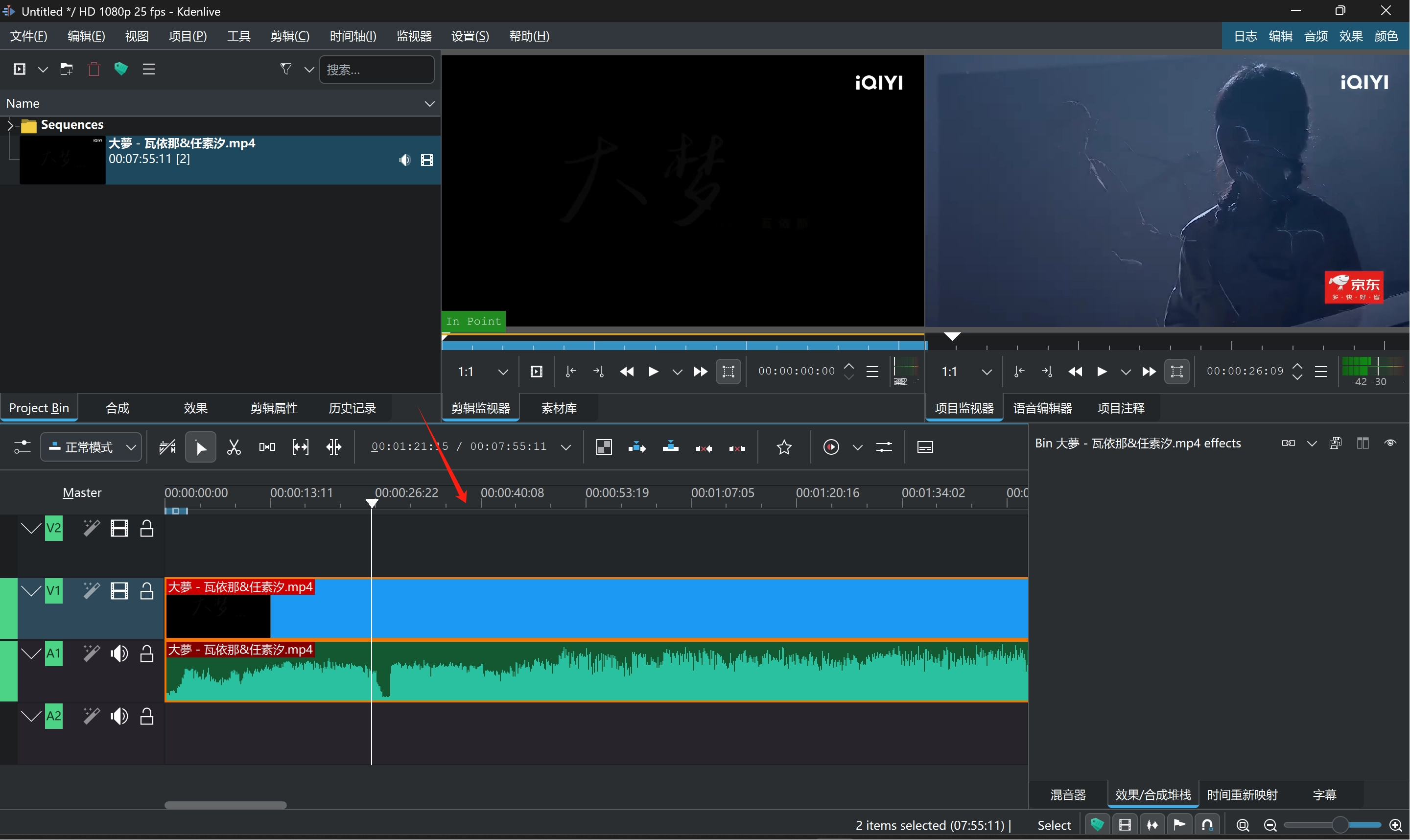Screen dimensions: 1410x840
Task: Open project monitor 1:1 zoom dropdown
Action: click(987, 372)
